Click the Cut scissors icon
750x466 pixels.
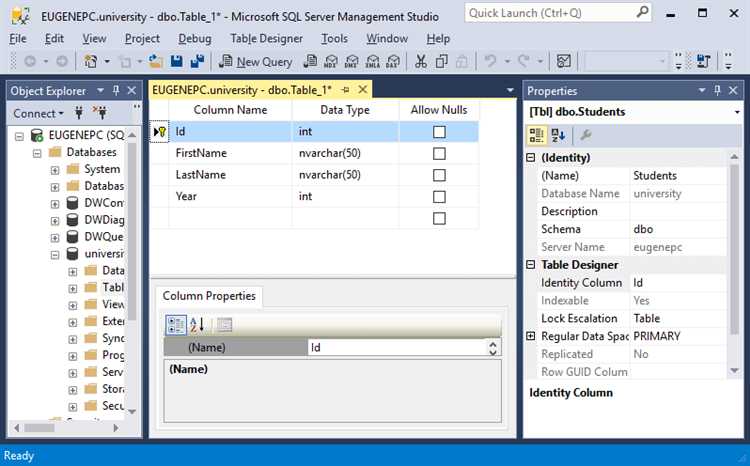coord(421,62)
